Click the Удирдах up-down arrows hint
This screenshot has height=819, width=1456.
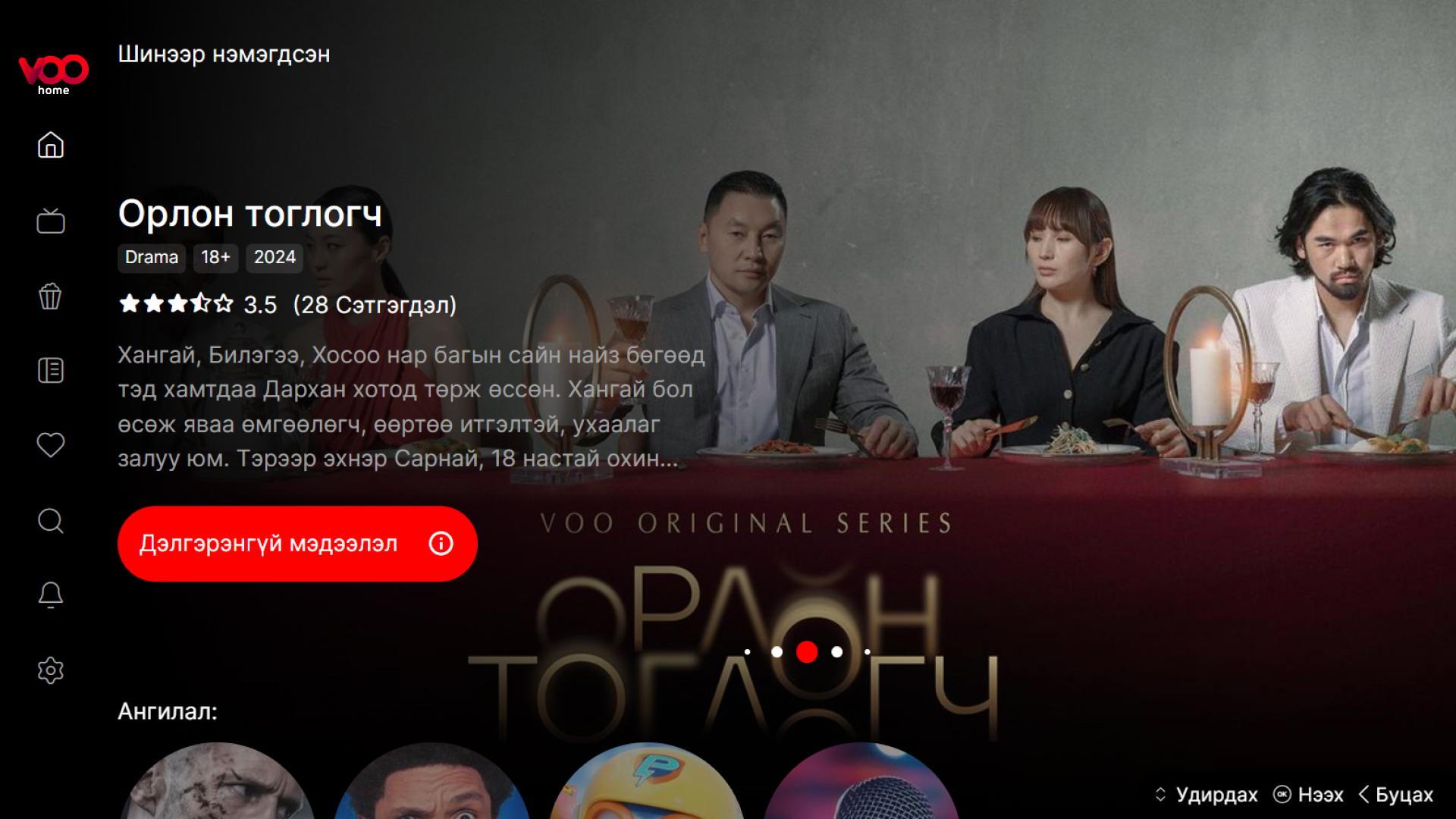[x=1206, y=794]
